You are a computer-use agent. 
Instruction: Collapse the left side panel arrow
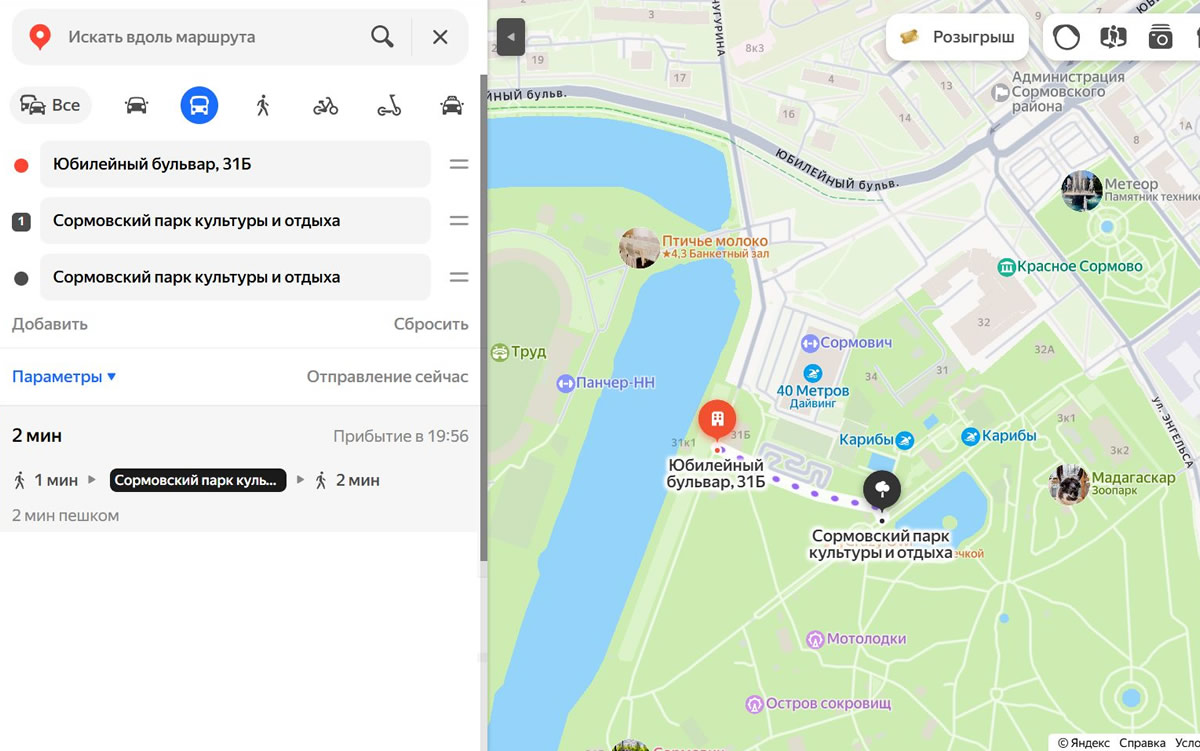[510, 37]
